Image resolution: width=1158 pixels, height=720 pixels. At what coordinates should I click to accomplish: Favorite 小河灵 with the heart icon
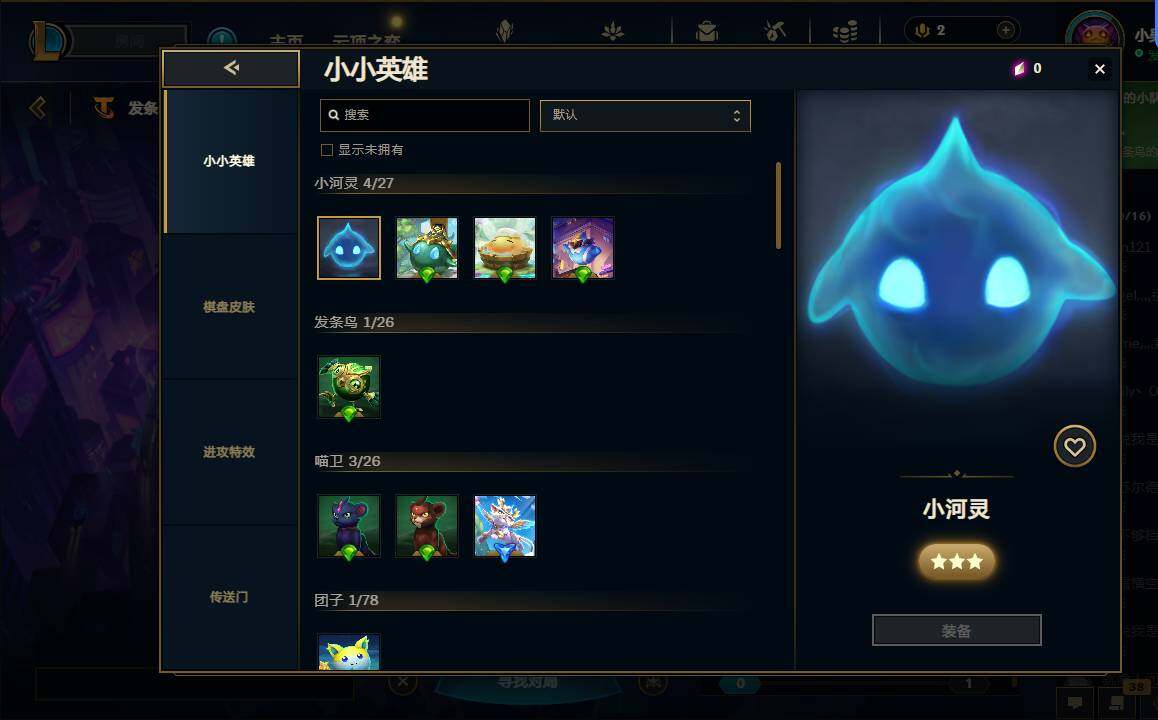pos(1075,446)
